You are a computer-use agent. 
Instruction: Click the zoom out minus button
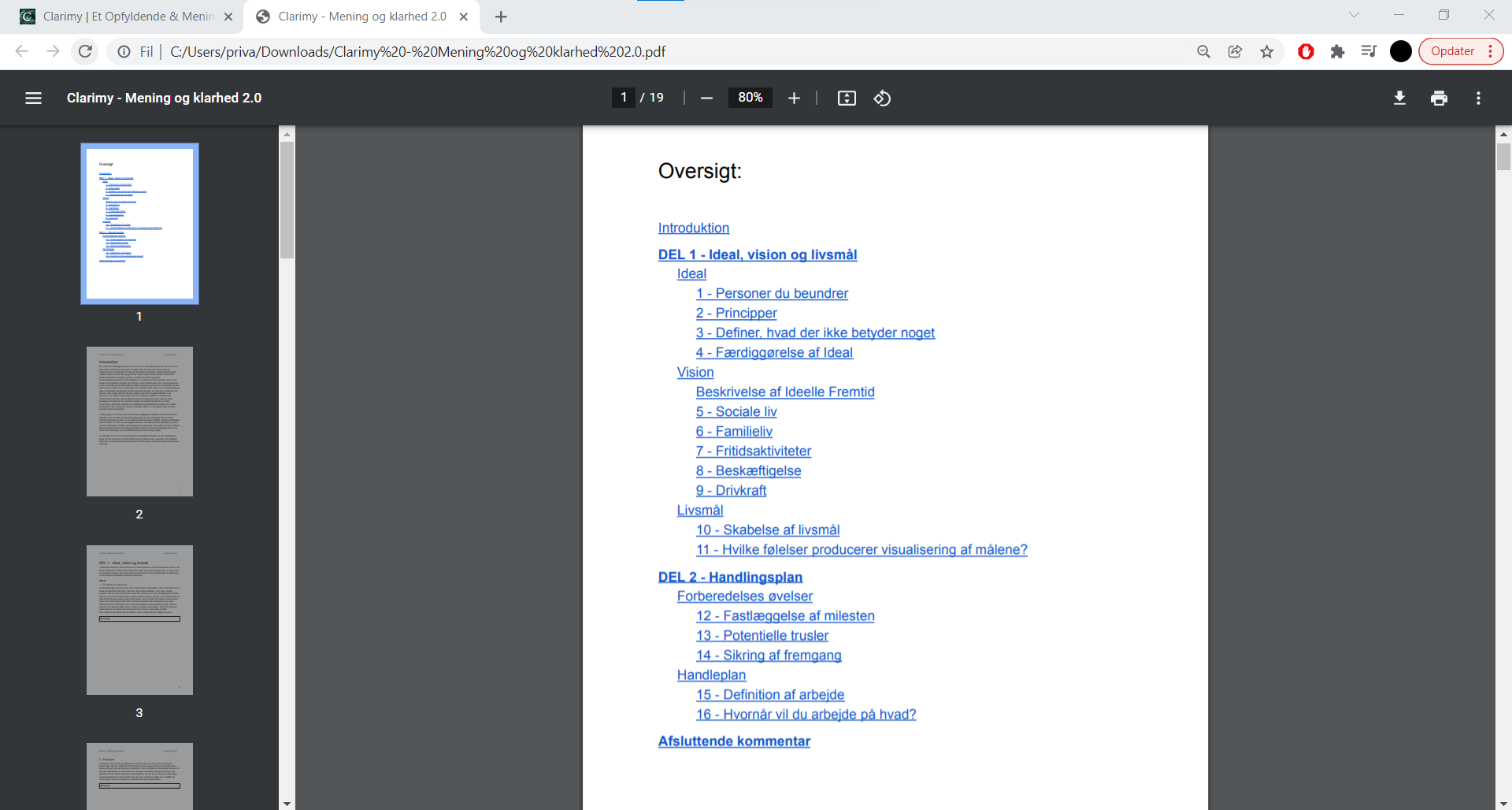click(x=706, y=98)
